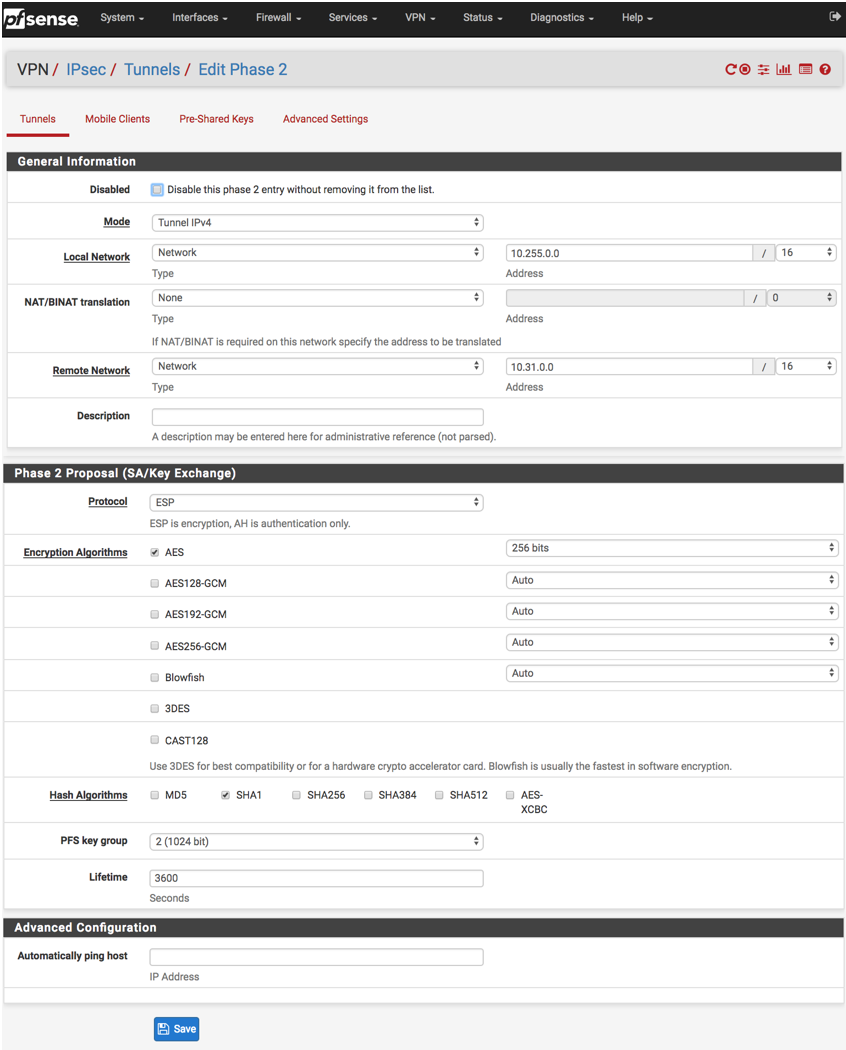Check the SHA256 hash algorithm

point(296,794)
